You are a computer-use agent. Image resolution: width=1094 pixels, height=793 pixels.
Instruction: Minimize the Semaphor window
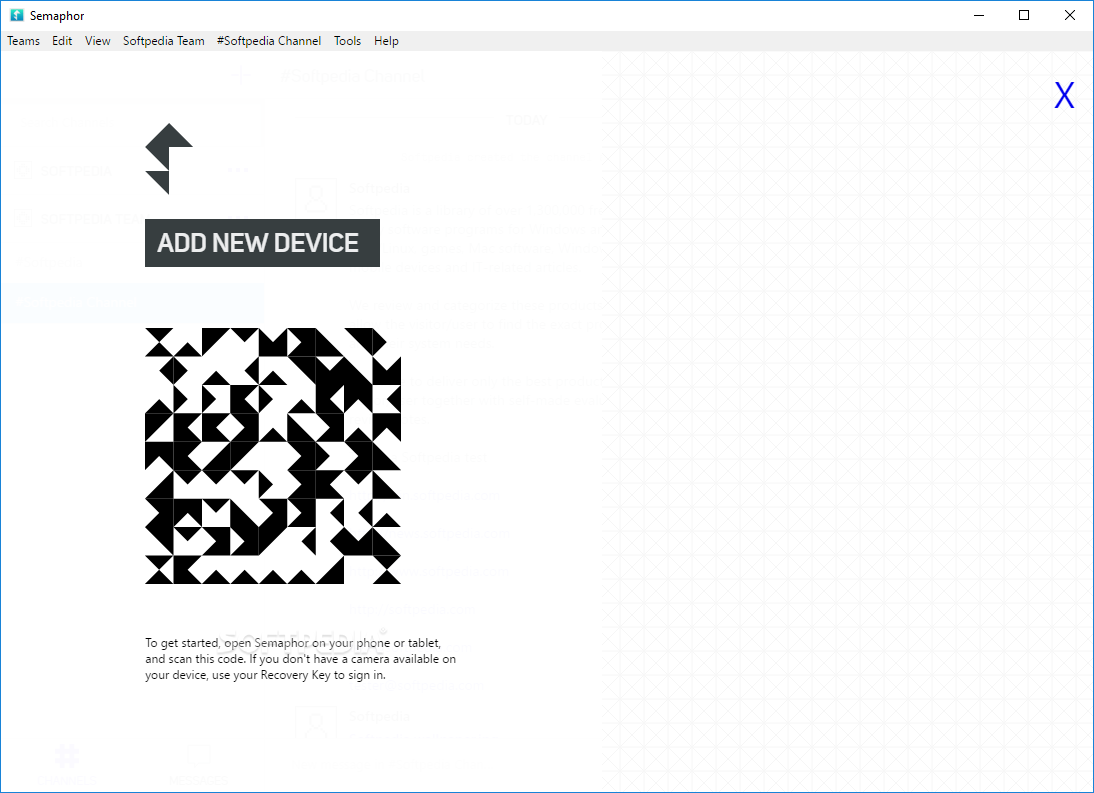pos(979,15)
